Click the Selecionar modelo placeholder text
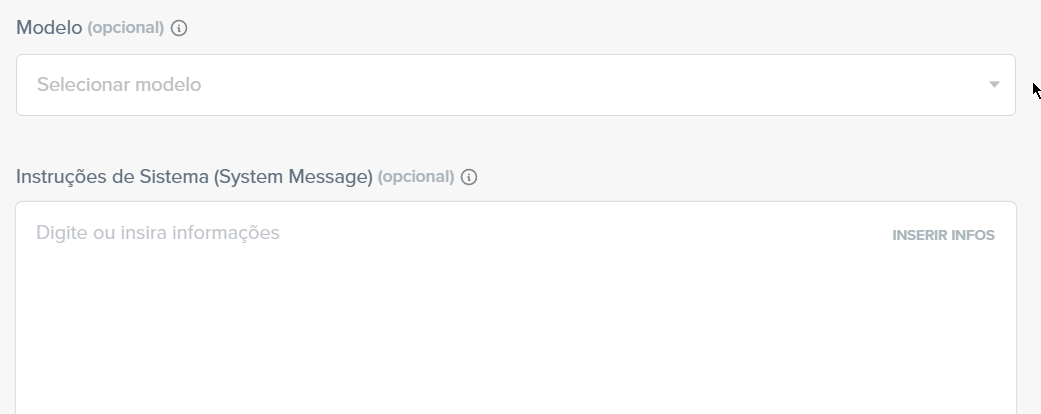 (119, 85)
